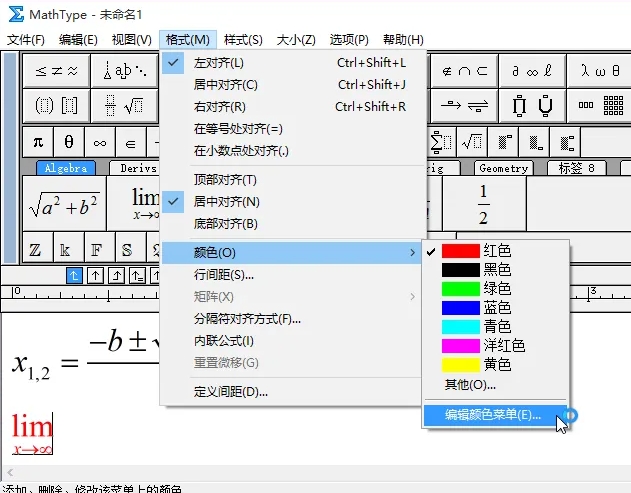Image resolution: width=631 pixels, height=493 pixels.
Task: Insert the element-of symbol
Action: coord(131,142)
